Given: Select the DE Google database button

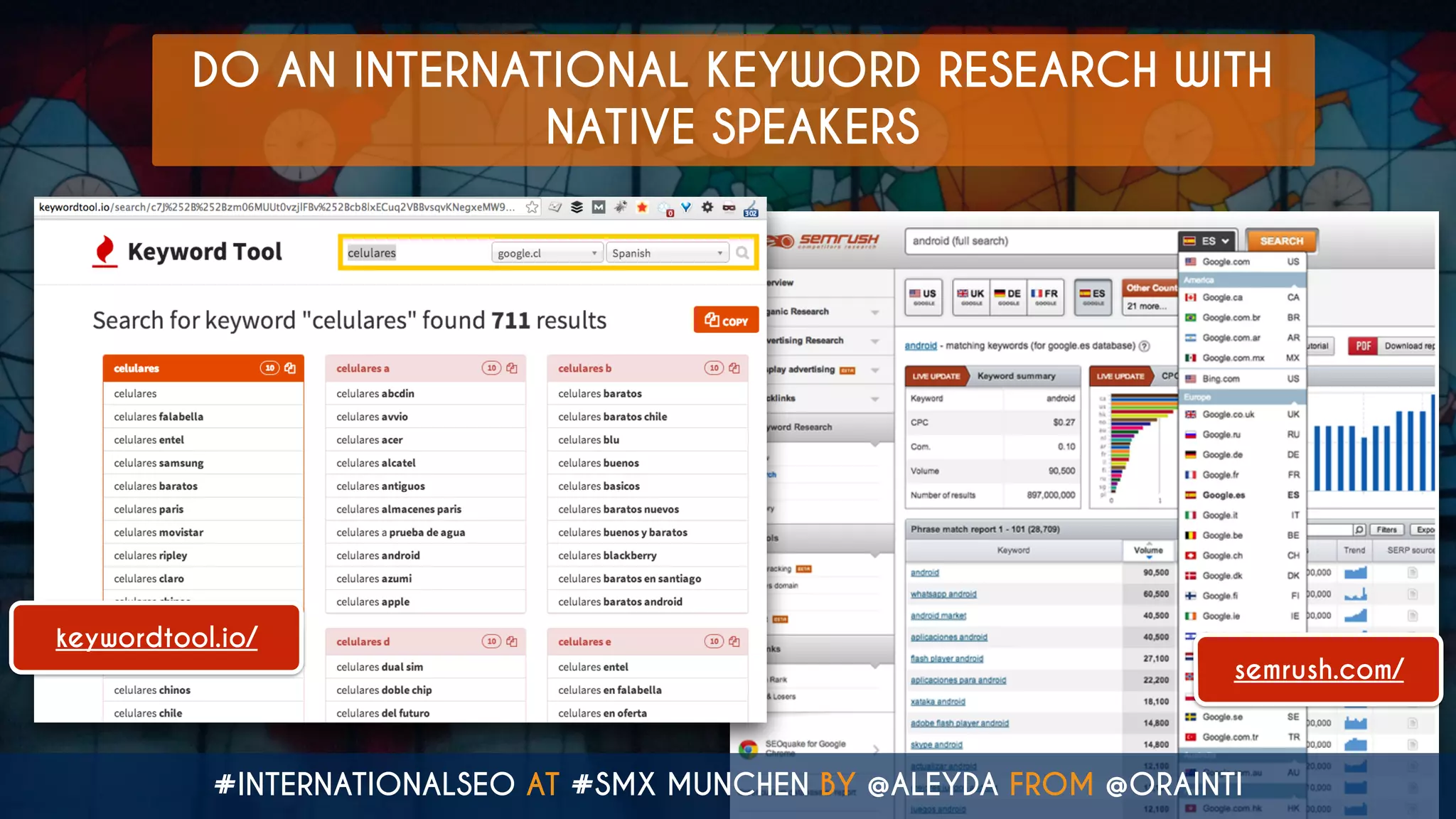Looking at the screenshot, I should (x=1008, y=296).
